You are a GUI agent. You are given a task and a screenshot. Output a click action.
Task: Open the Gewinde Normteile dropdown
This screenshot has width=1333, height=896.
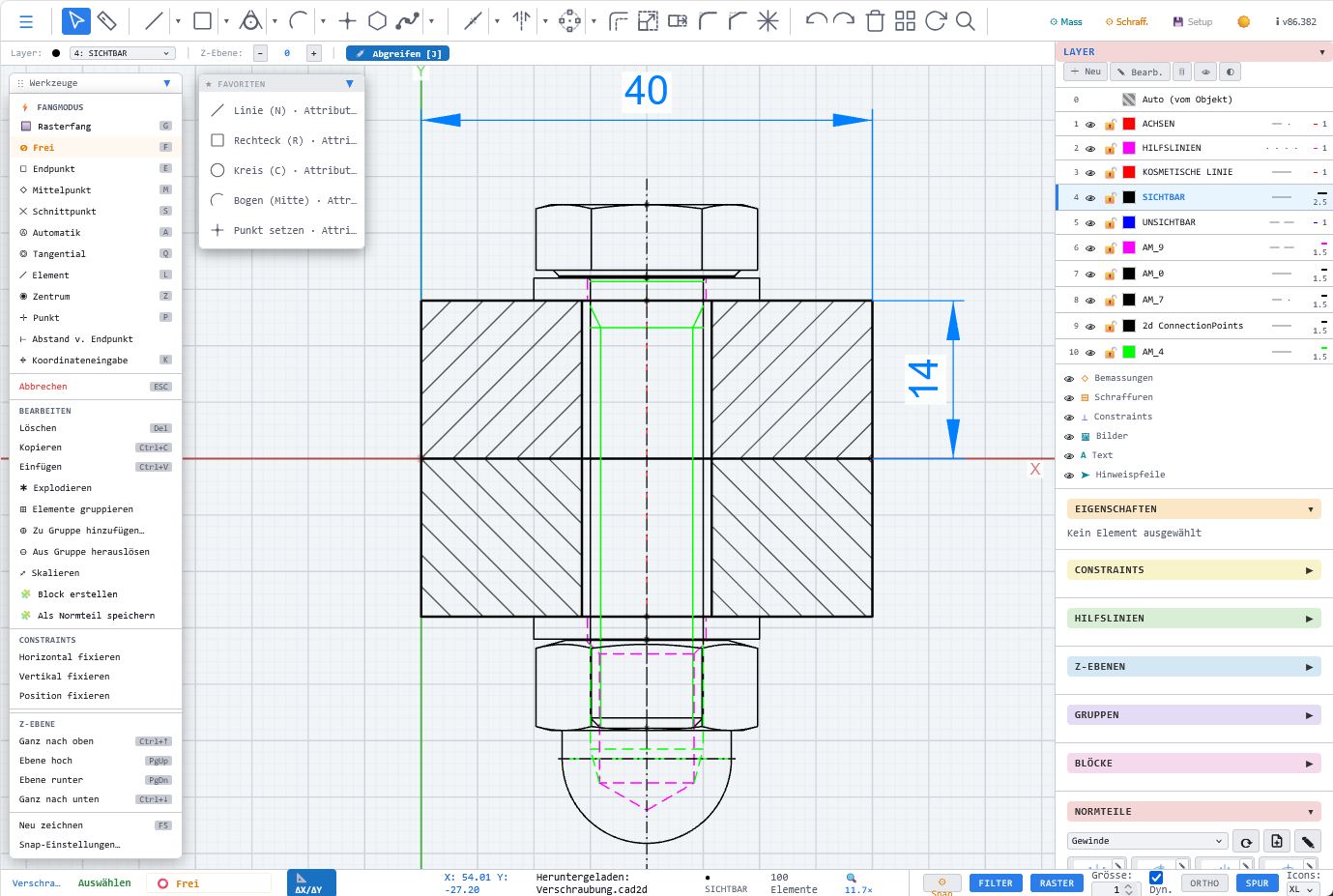click(x=1147, y=841)
